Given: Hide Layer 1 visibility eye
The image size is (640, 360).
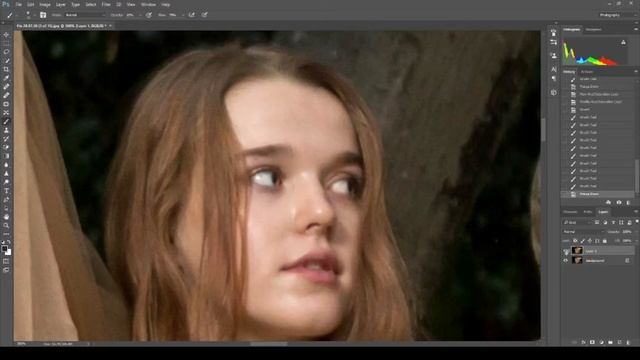Looking at the screenshot, I should pos(566,251).
